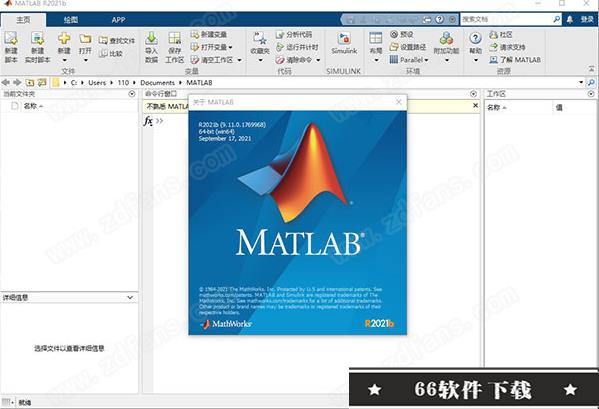The height and width of the screenshot is (409, 599).
Task: Expand the Clear Commands dropdown arrow
Action: (x=318, y=60)
